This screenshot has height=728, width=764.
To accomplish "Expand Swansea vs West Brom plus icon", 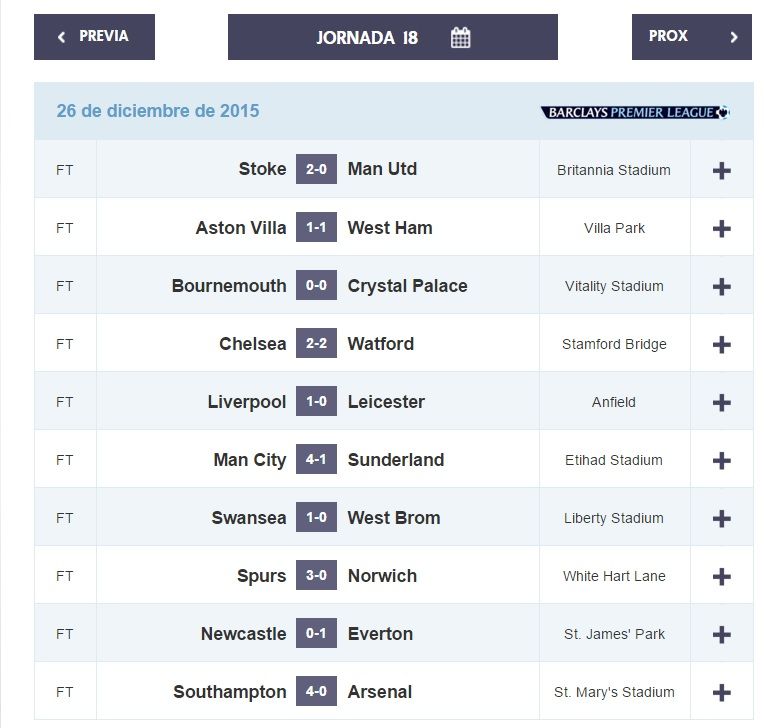I will 721,518.
